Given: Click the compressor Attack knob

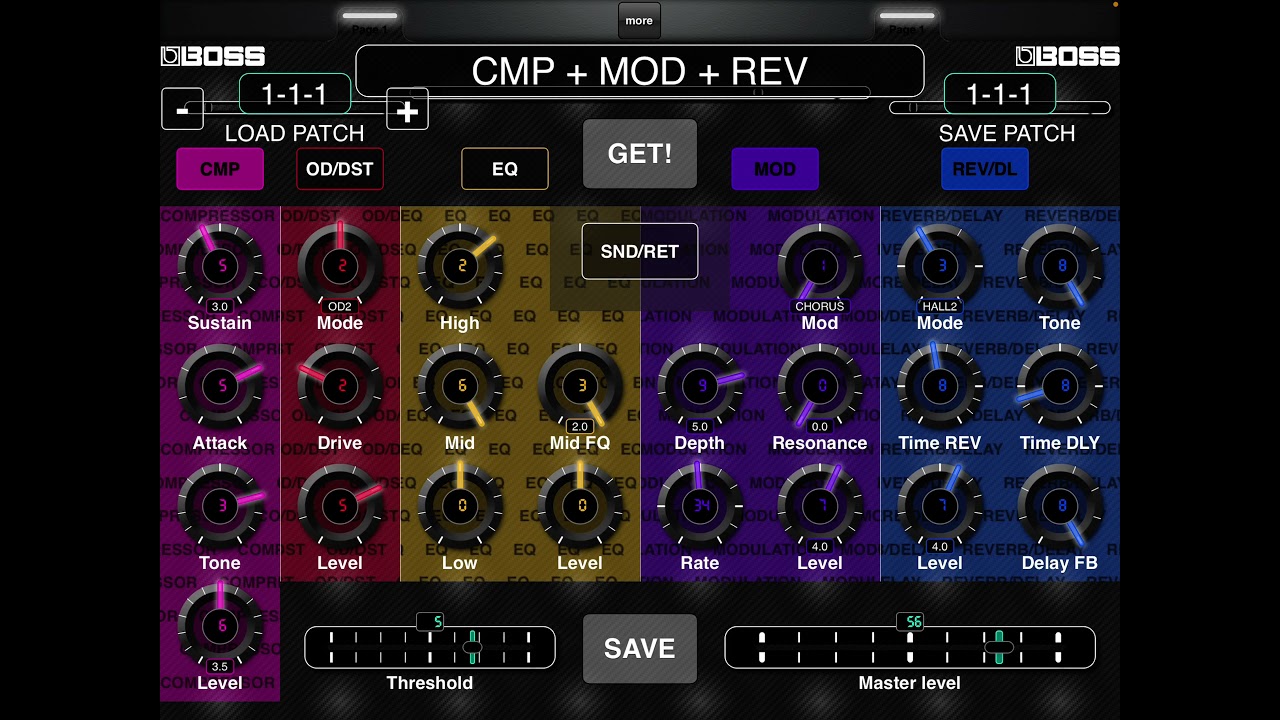Looking at the screenshot, I should [x=220, y=386].
